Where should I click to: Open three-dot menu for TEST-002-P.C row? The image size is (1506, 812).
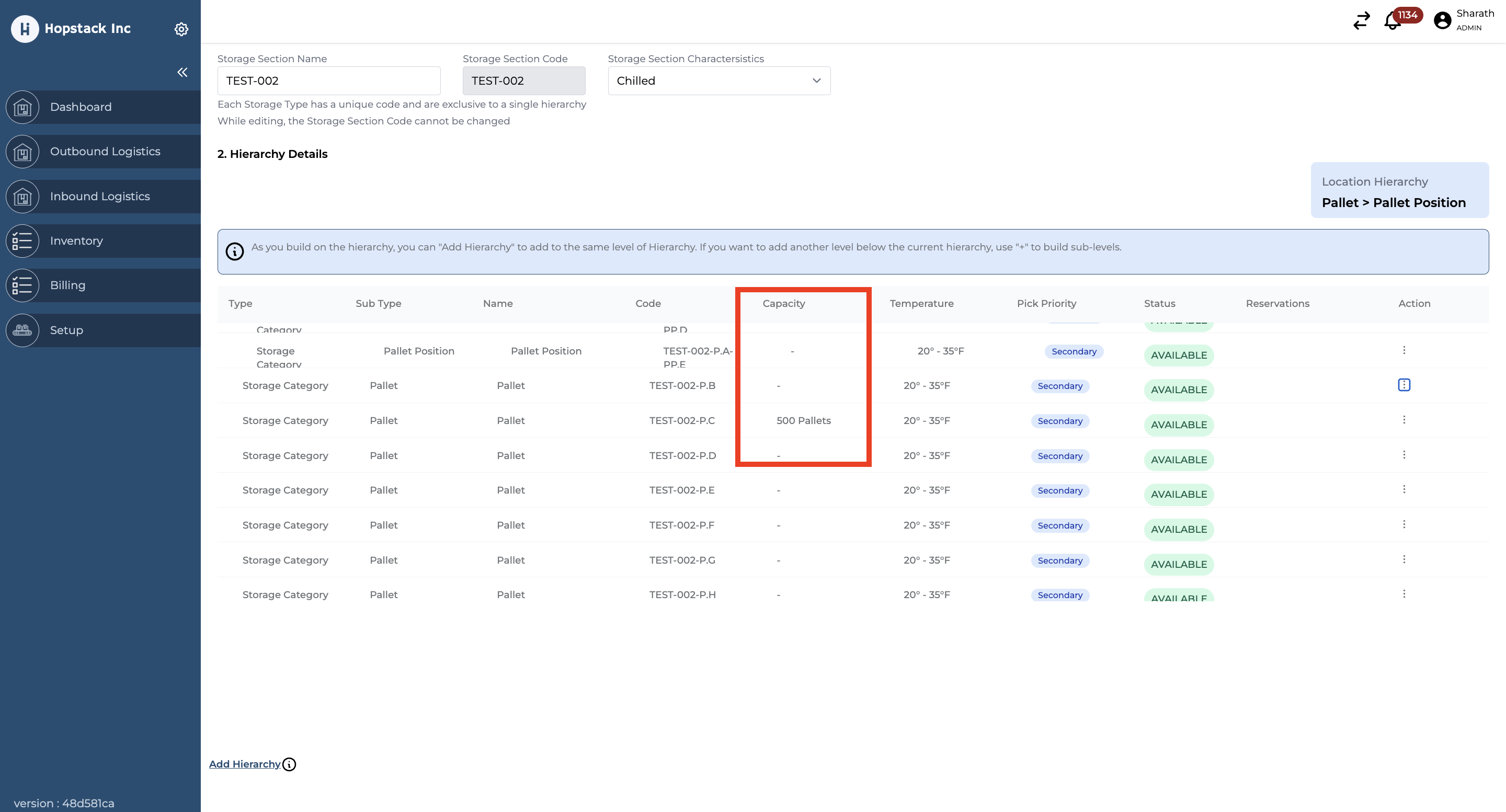(x=1404, y=420)
